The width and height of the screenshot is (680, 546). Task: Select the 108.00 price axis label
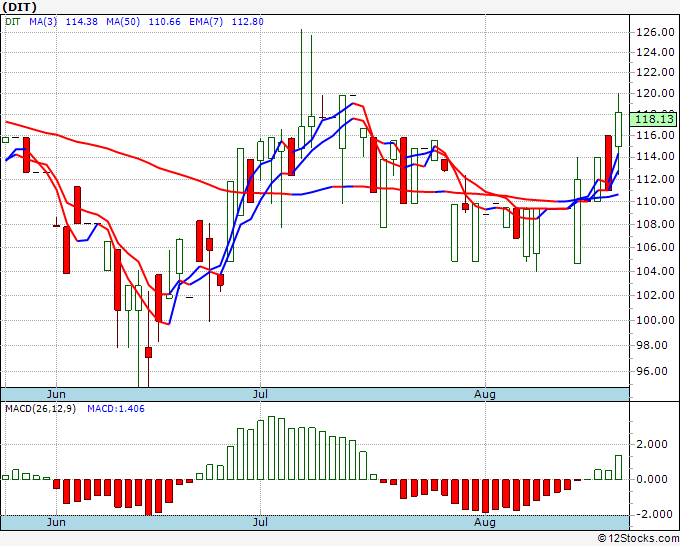[x=655, y=224]
